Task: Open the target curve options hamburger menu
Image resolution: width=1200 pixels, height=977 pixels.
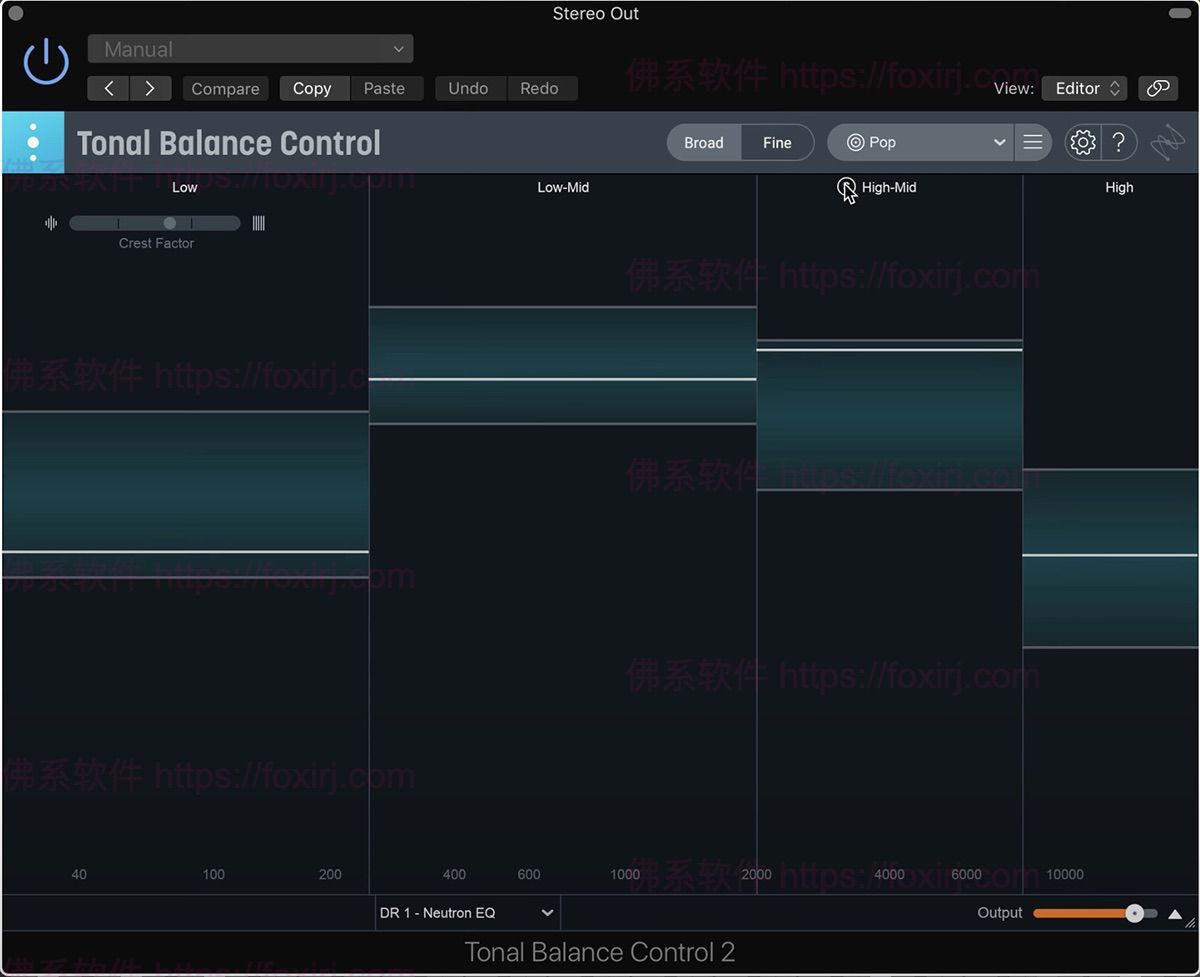Action: coord(1033,142)
